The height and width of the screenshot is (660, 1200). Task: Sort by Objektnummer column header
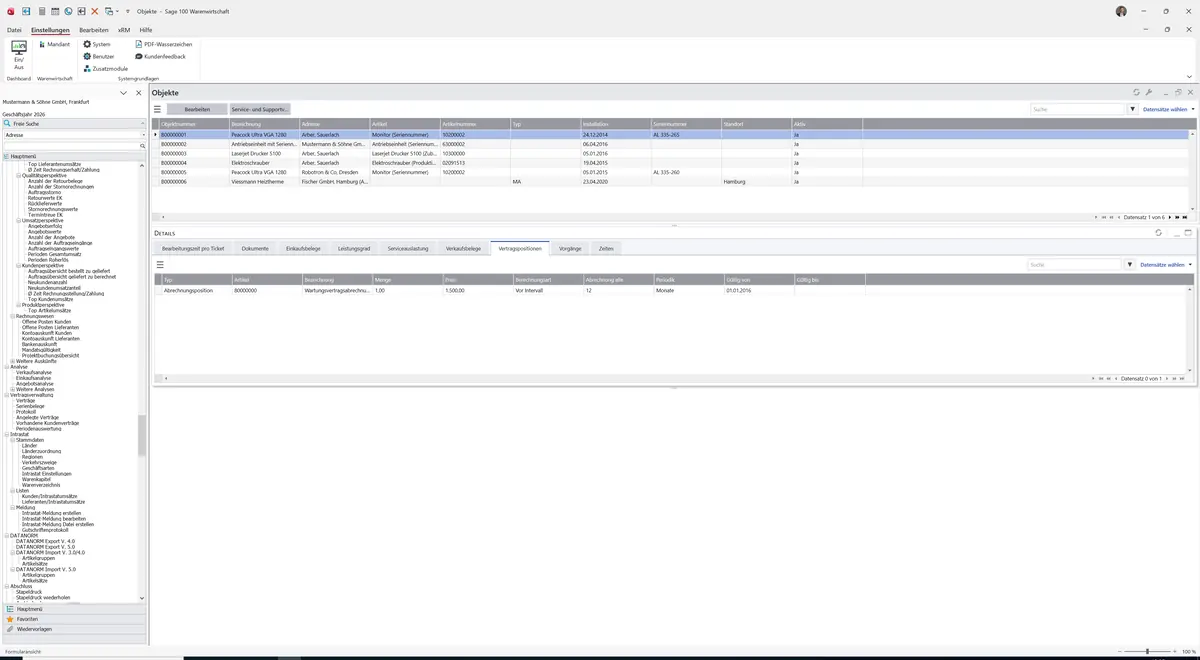[x=193, y=124]
